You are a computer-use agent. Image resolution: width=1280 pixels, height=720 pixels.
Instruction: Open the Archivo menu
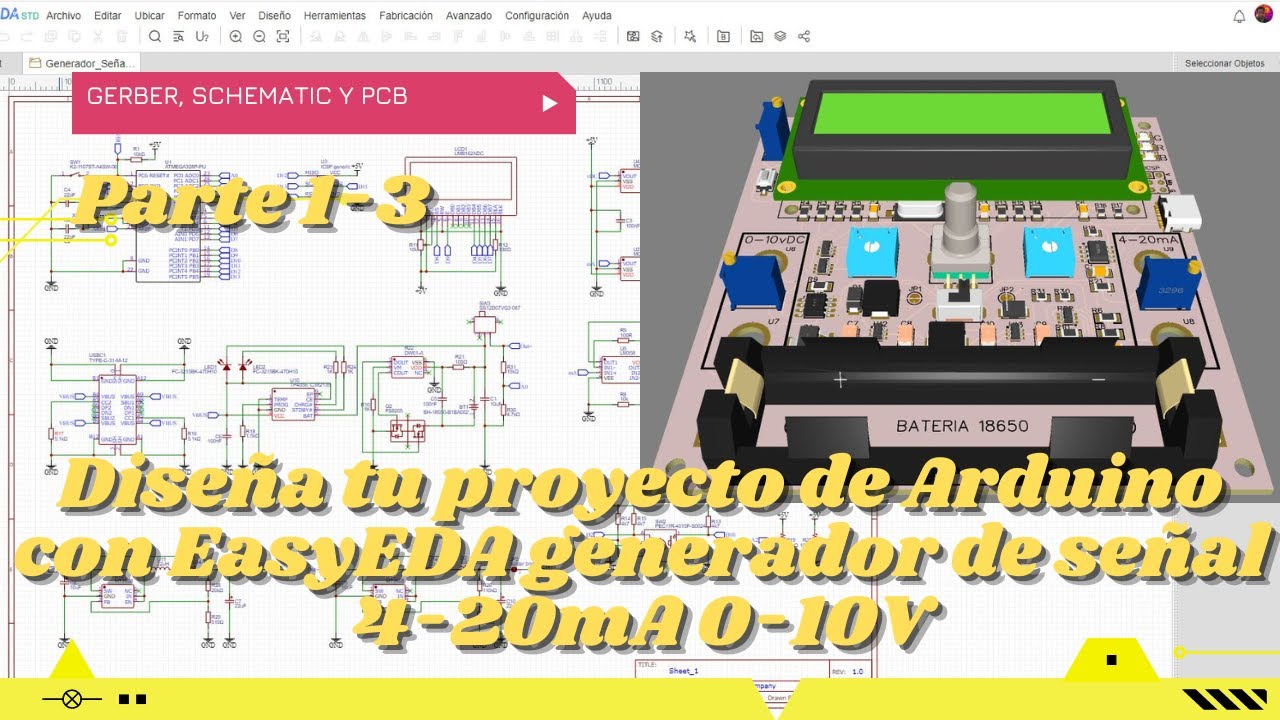pyautogui.click(x=64, y=16)
